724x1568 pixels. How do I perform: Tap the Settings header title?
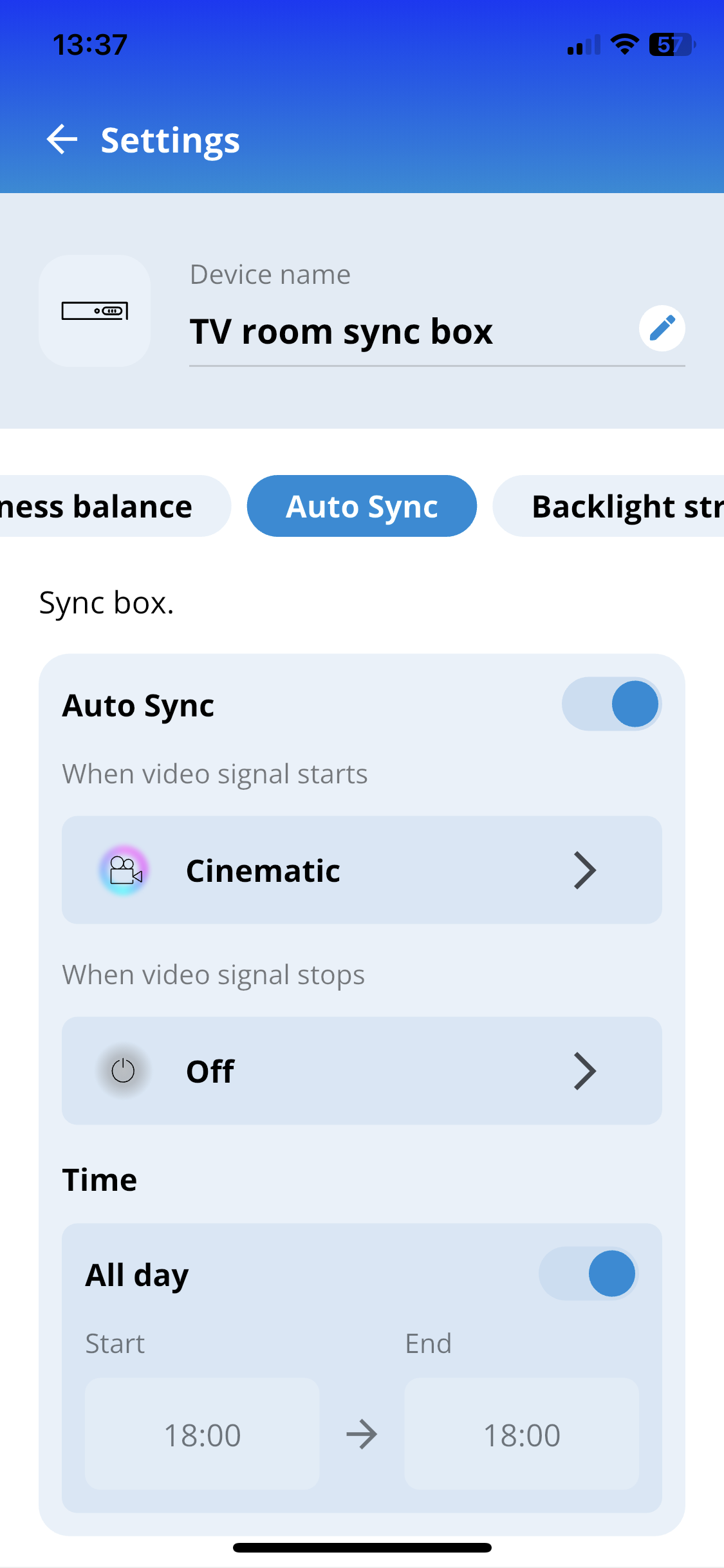click(171, 140)
